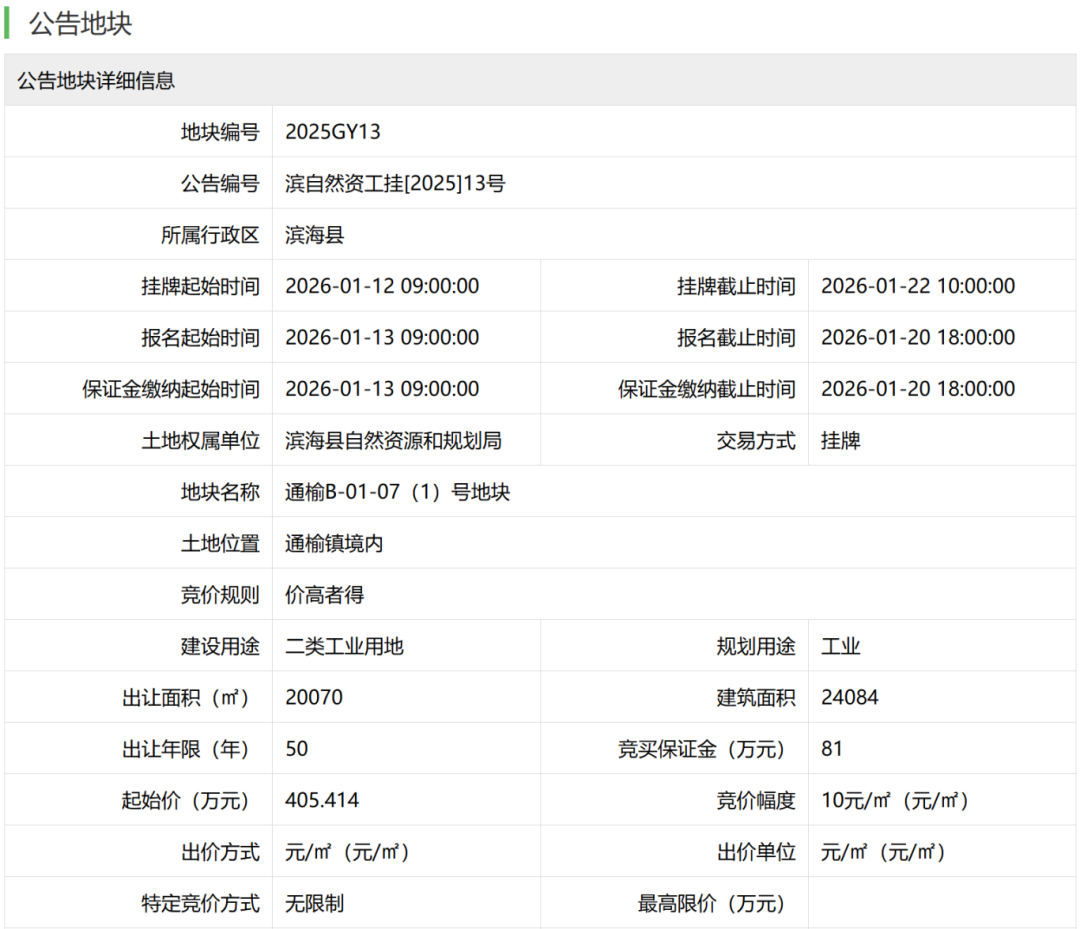
Task: Click the transfer area value 20070
Action: coord(313,698)
